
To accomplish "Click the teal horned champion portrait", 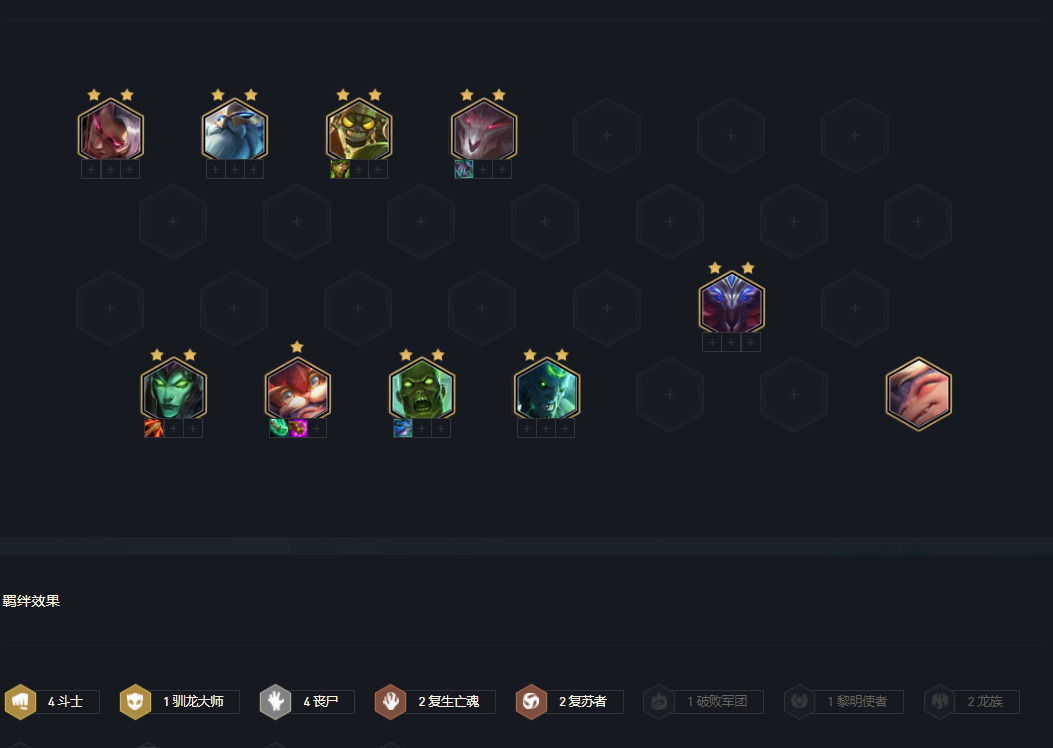I will 547,390.
